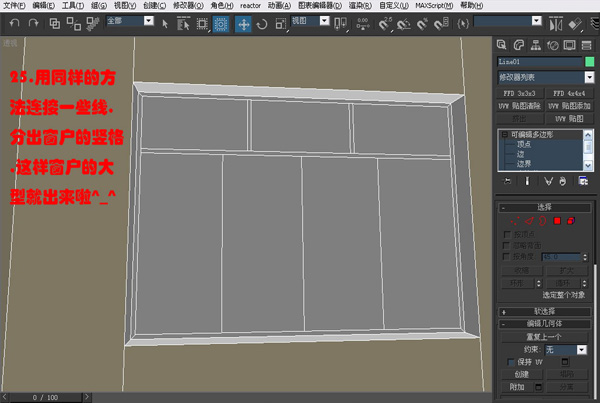Screen dimensions: 600x403
Task: Switch to the Modify panel tab
Action: [518, 45]
